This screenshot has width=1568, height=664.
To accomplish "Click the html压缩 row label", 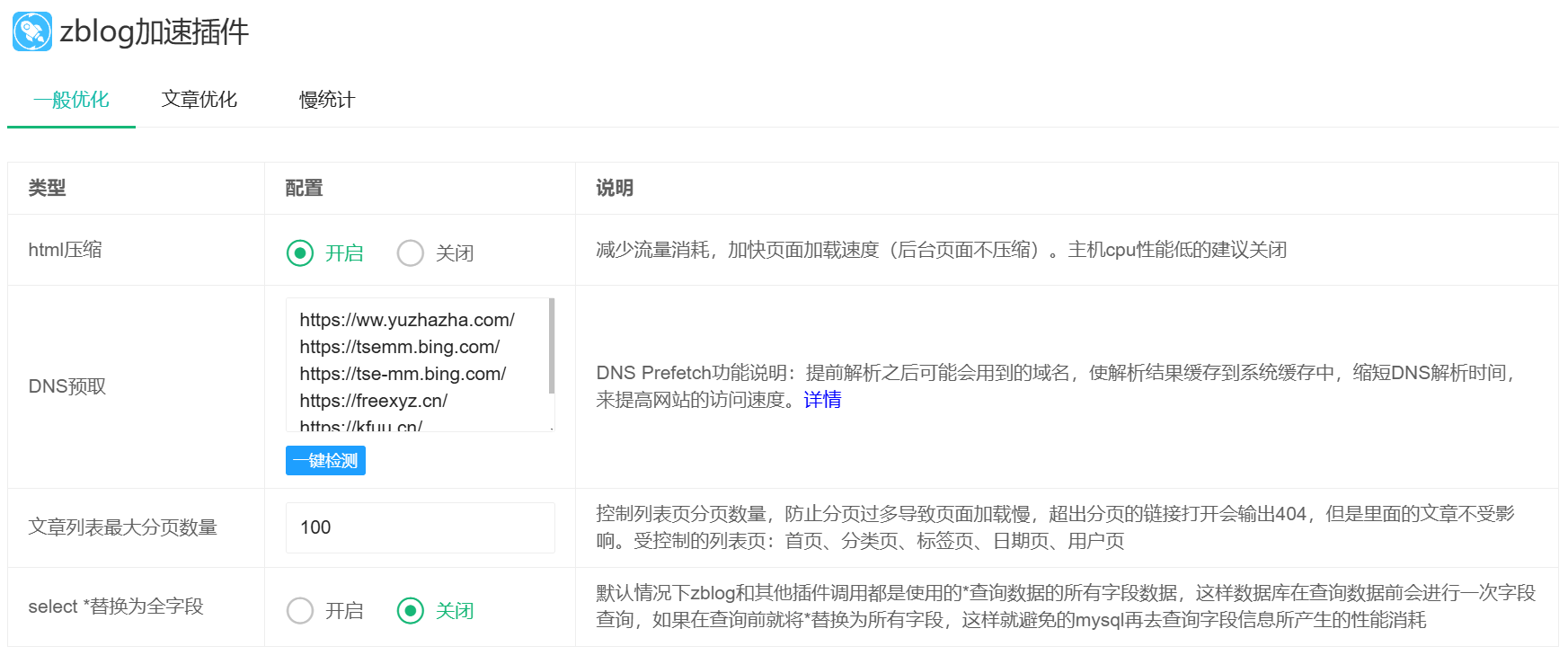I will 65,250.
